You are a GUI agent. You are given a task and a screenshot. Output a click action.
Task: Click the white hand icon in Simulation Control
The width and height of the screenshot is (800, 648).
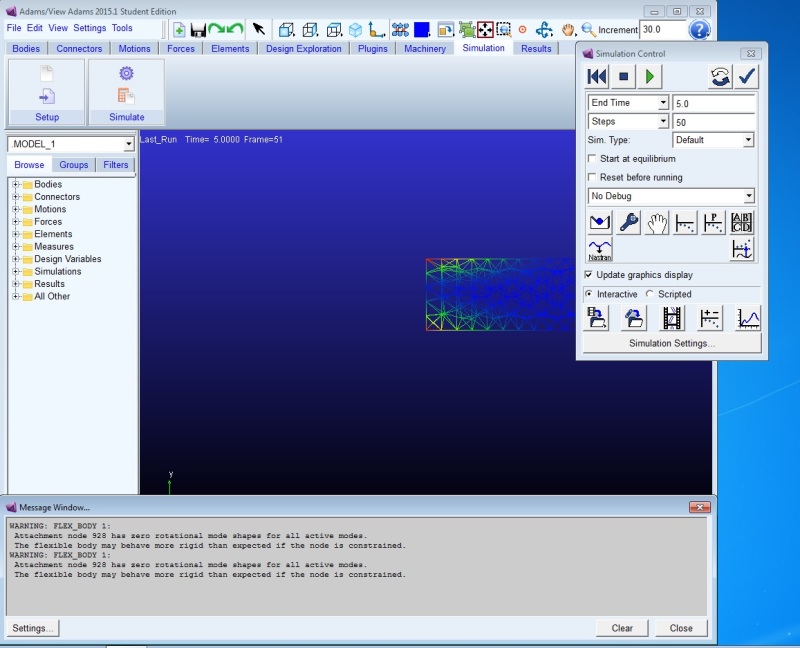pyautogui.click(x=657, y=222)
